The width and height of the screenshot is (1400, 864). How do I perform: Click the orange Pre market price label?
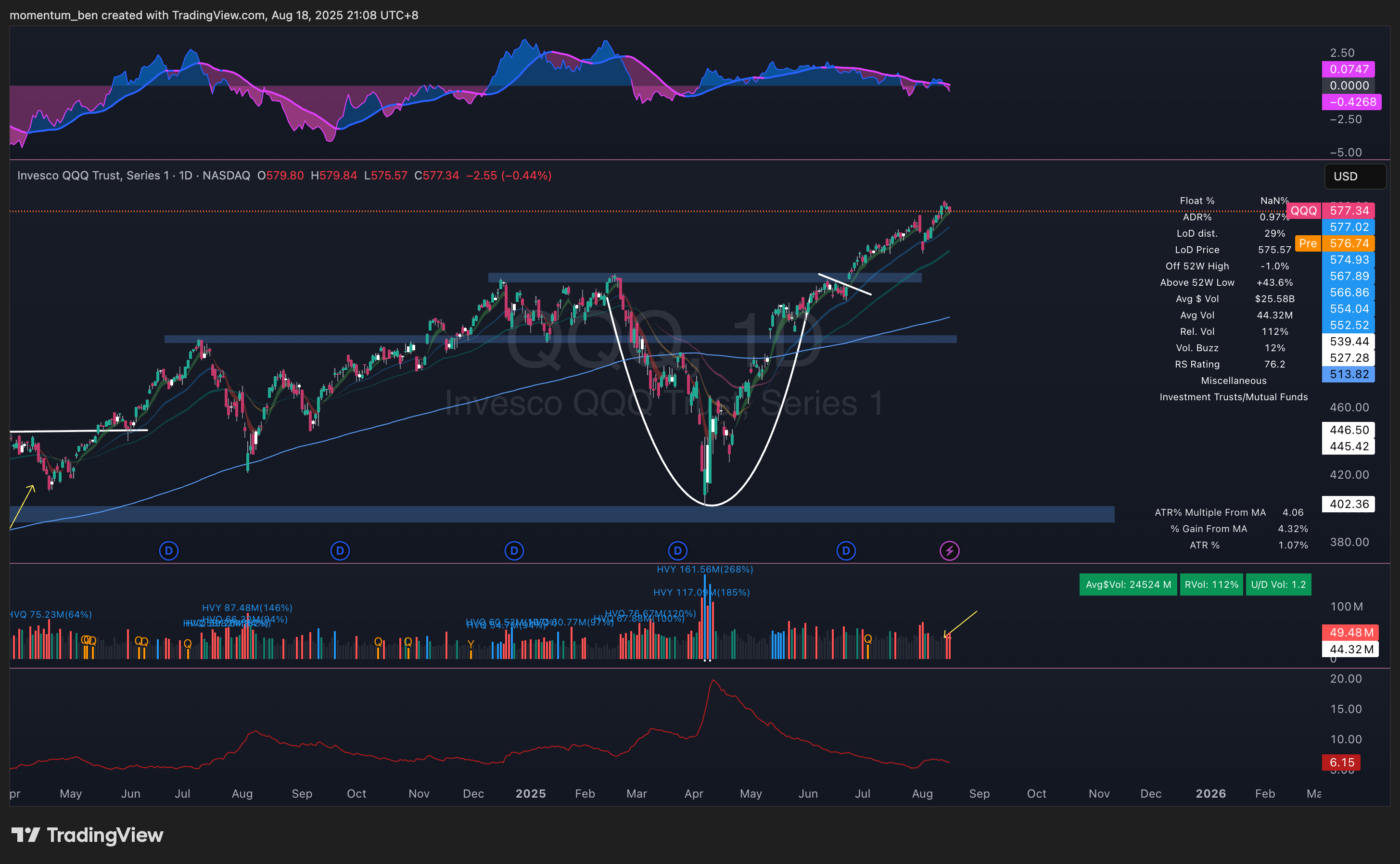coord(1308,243)
